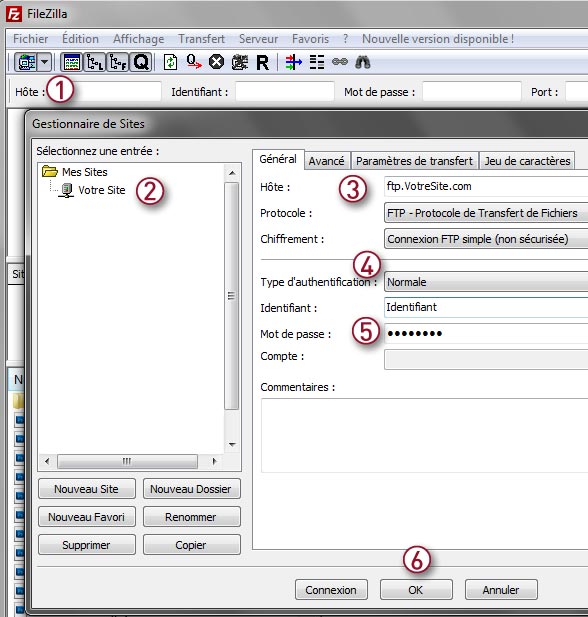The width and height of the screenshot is (588, 617).
Task: Open the Protocole dropdown
Action: point(486,213)
